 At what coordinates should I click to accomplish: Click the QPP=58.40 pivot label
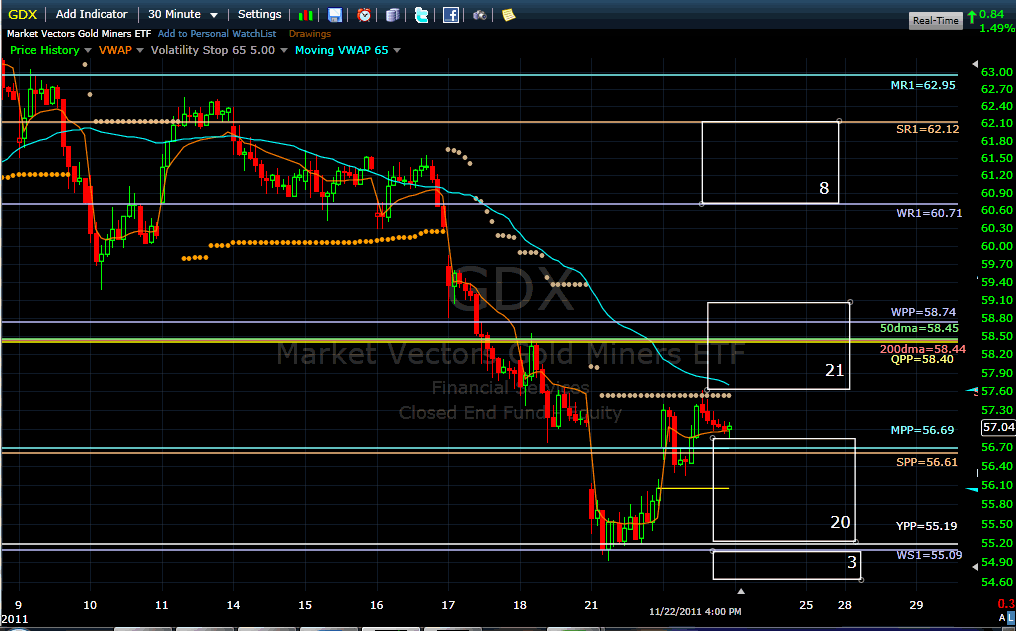click(x=922, y=360)
